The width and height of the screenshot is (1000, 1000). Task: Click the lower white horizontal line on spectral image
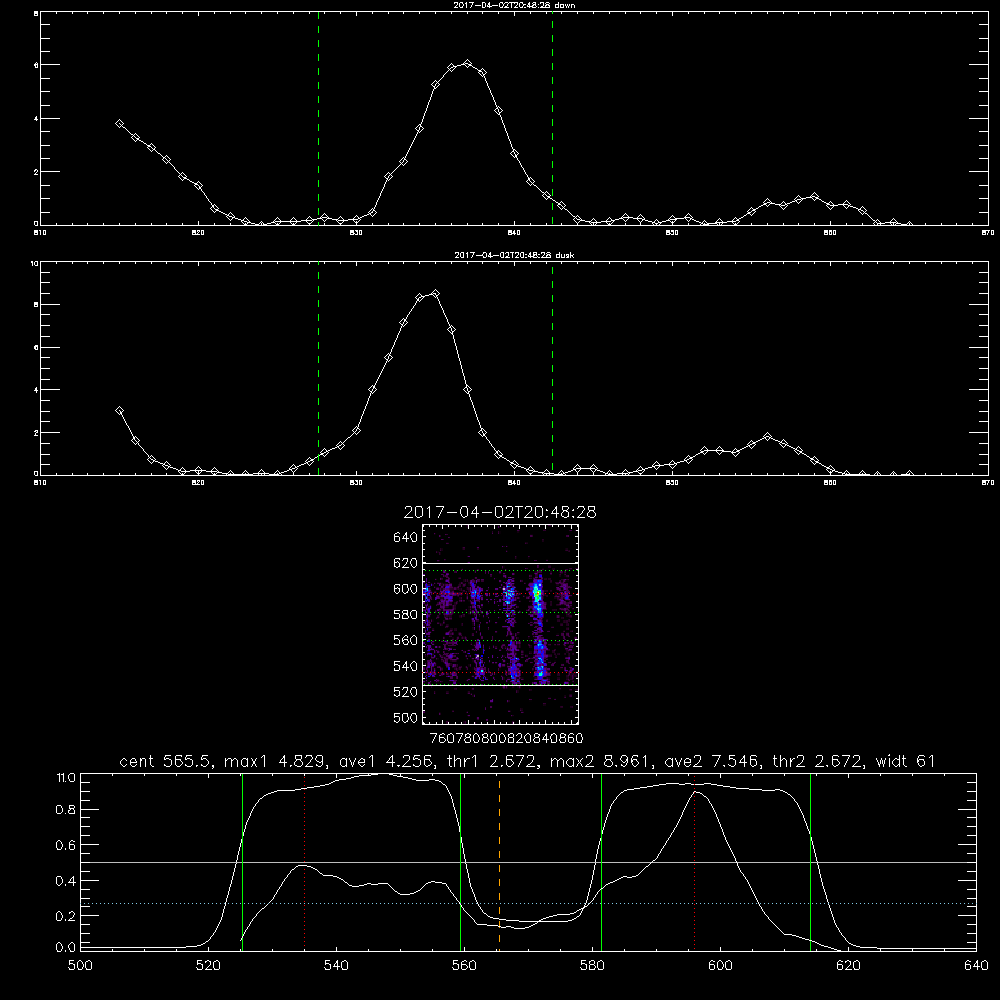tap(500, 686)
